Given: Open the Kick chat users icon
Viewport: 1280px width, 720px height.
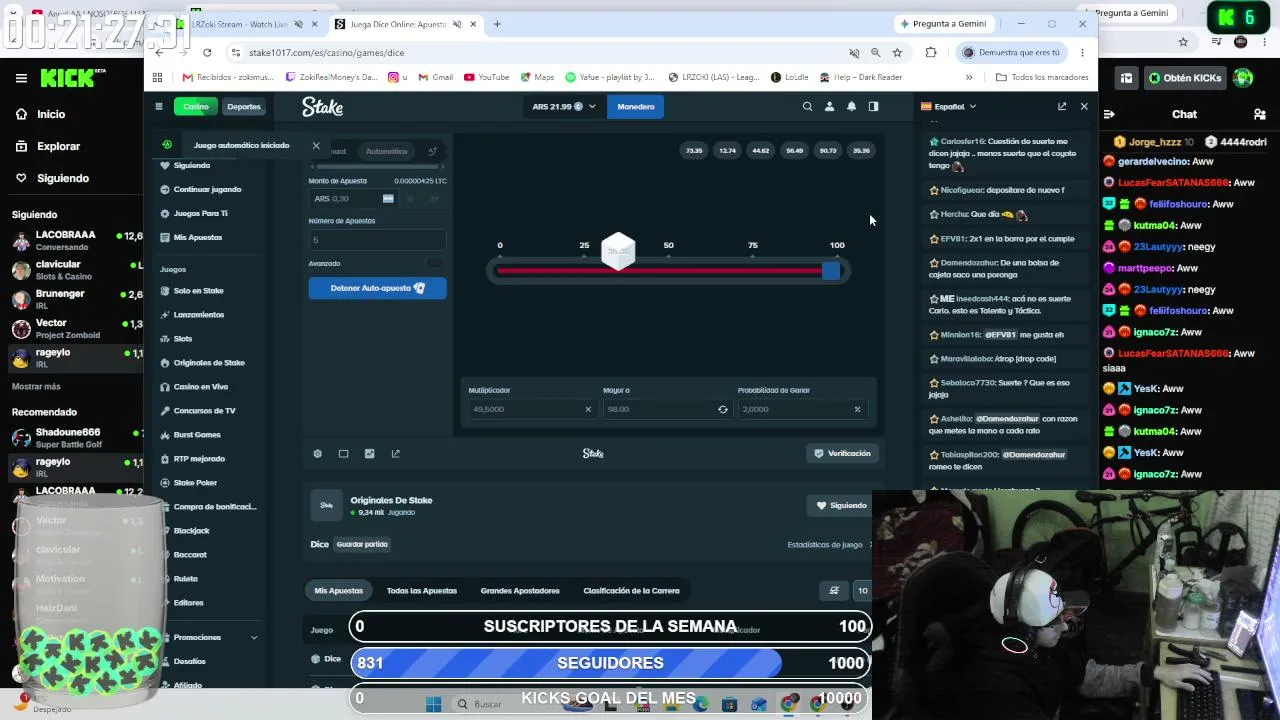Looking at the screenshot, I should click(x=1260, y=114).
